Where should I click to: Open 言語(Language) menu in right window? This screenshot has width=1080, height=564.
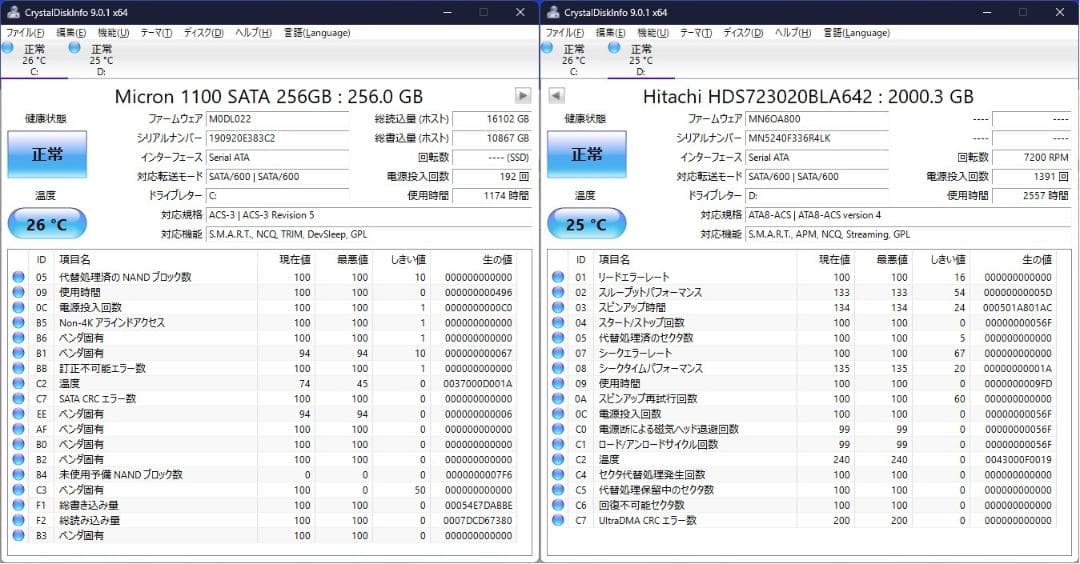(x=857, y=32)
